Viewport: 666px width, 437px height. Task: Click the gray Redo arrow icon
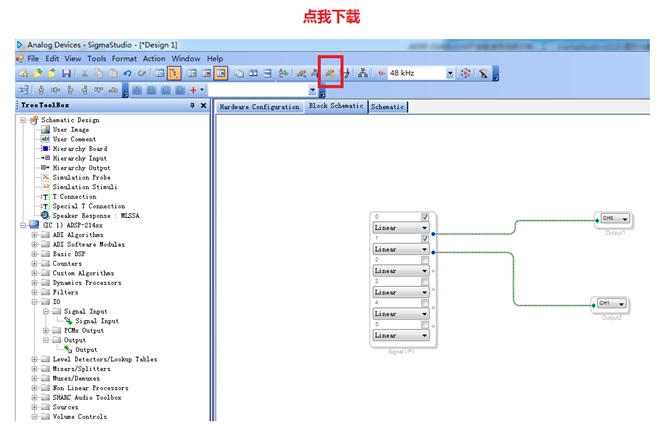click(141, 73)
